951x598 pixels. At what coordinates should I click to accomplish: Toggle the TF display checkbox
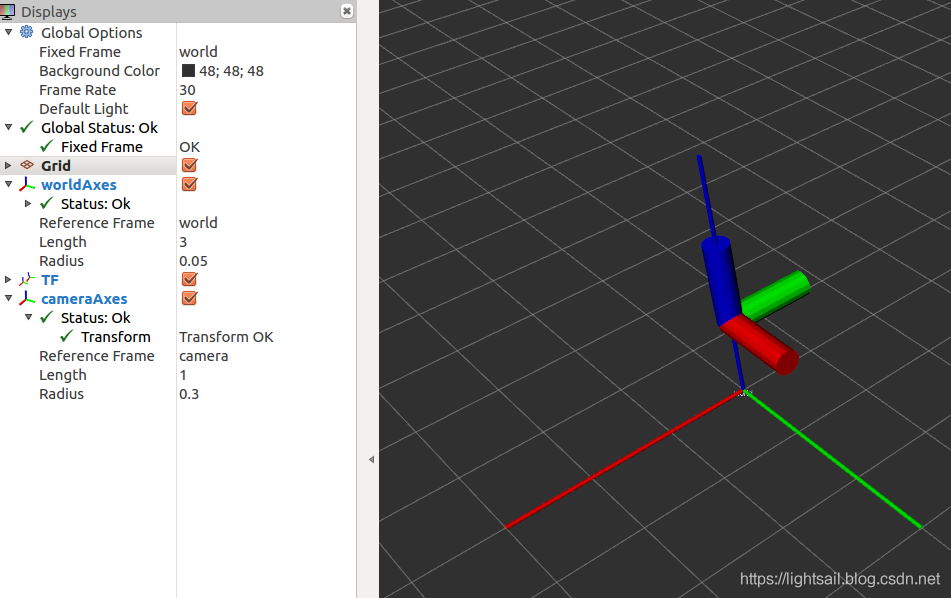pyautogui.click(x=189, y=279)
